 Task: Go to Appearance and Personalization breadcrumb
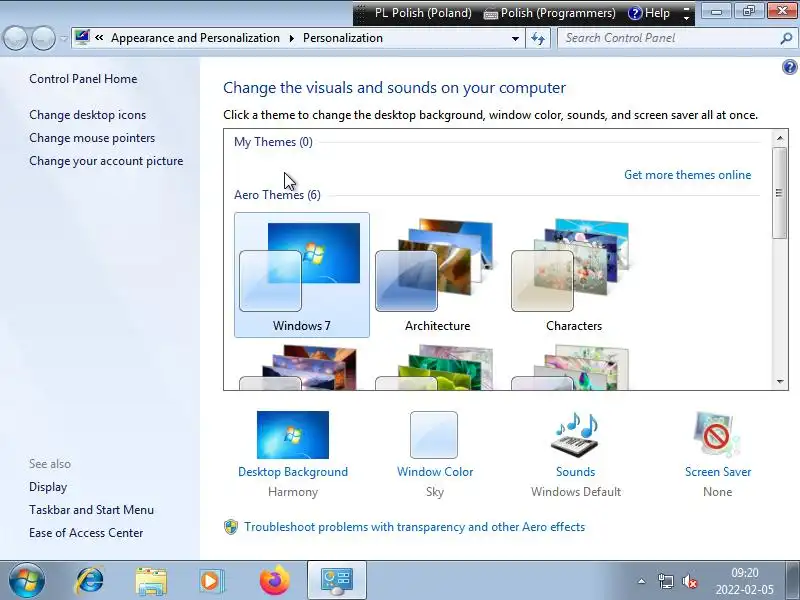click(x=195, y=38)
